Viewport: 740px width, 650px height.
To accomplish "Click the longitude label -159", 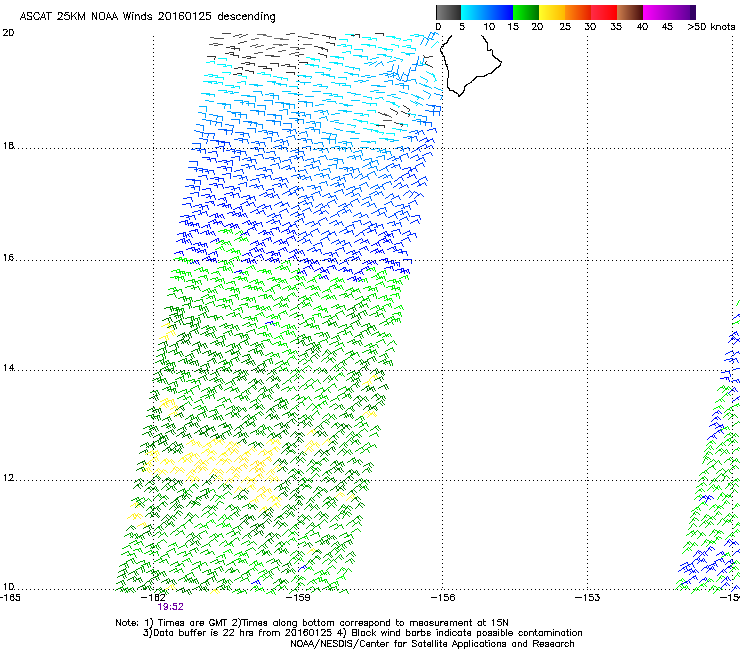I will coord(298,598).
